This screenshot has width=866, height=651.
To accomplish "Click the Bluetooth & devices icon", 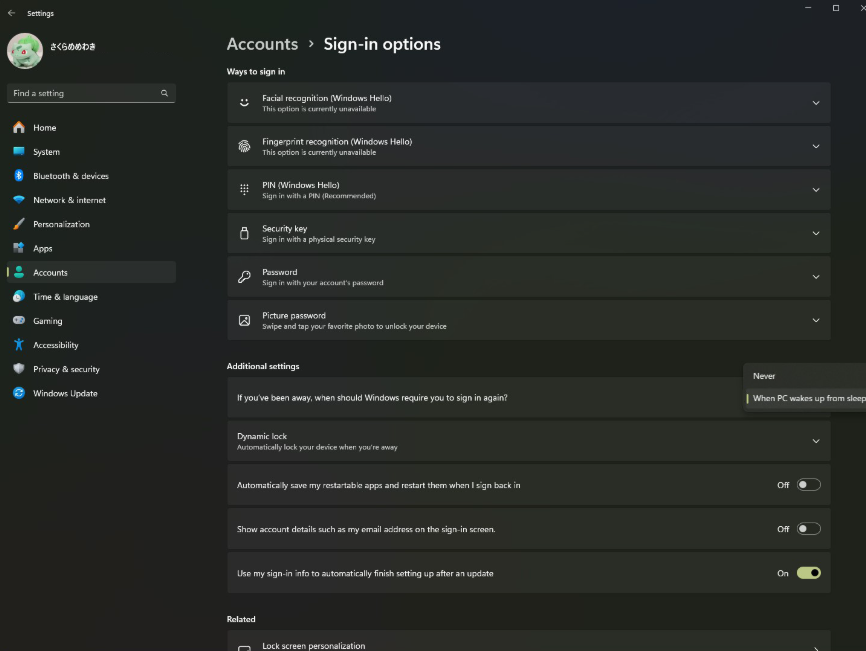I will (18, 176).
